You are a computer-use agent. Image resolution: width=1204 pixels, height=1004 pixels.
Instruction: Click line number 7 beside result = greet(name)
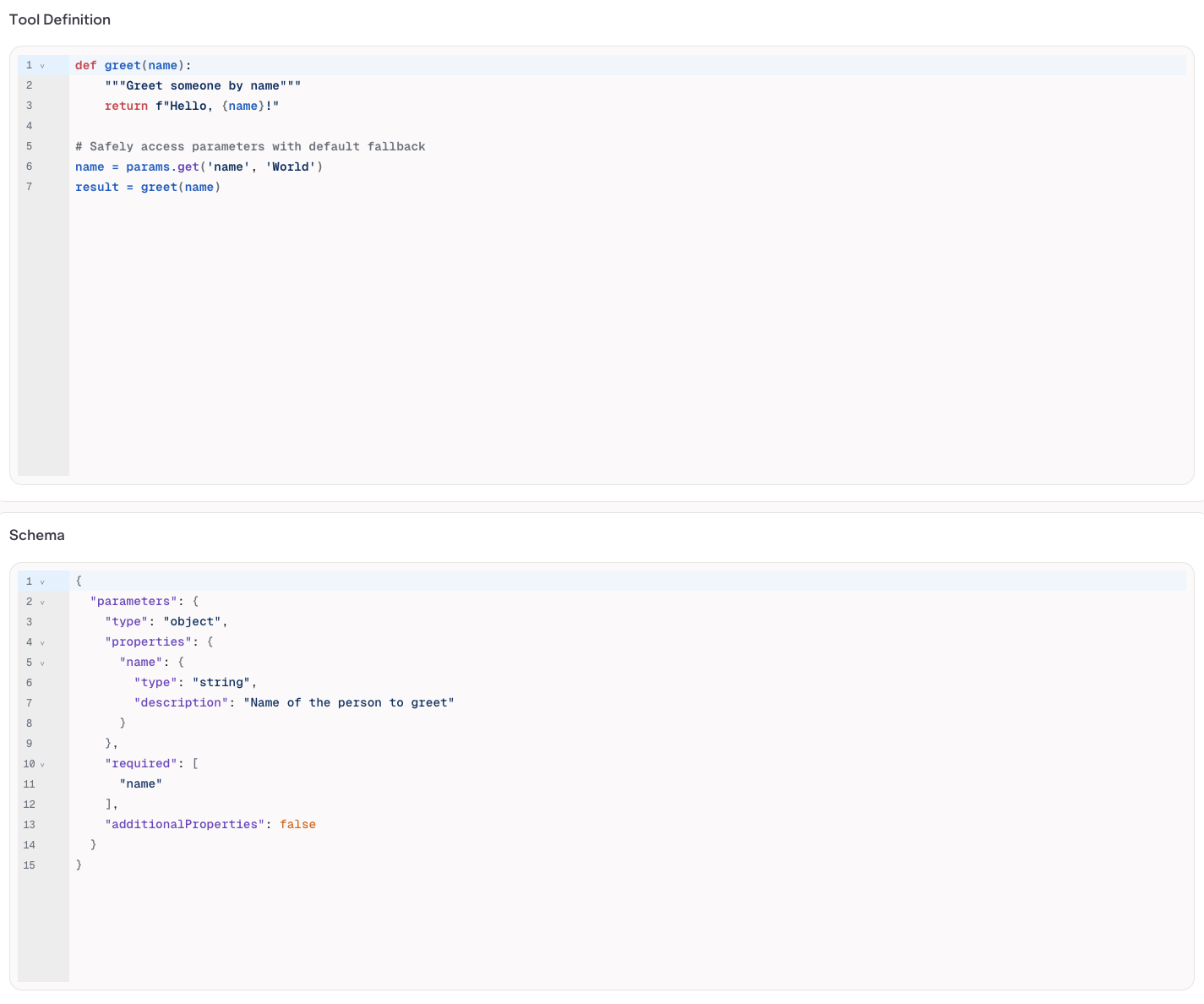click(29, 187)
